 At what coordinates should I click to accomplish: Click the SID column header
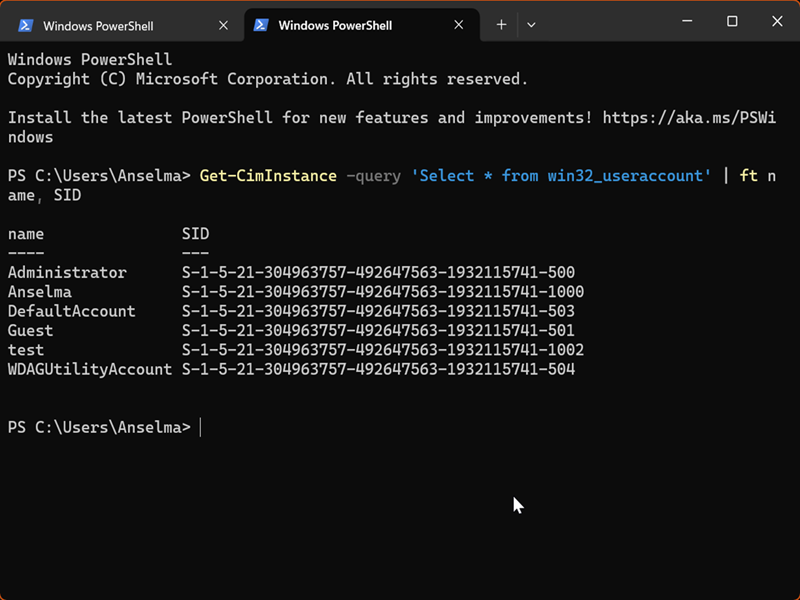(x=195, y=234)
